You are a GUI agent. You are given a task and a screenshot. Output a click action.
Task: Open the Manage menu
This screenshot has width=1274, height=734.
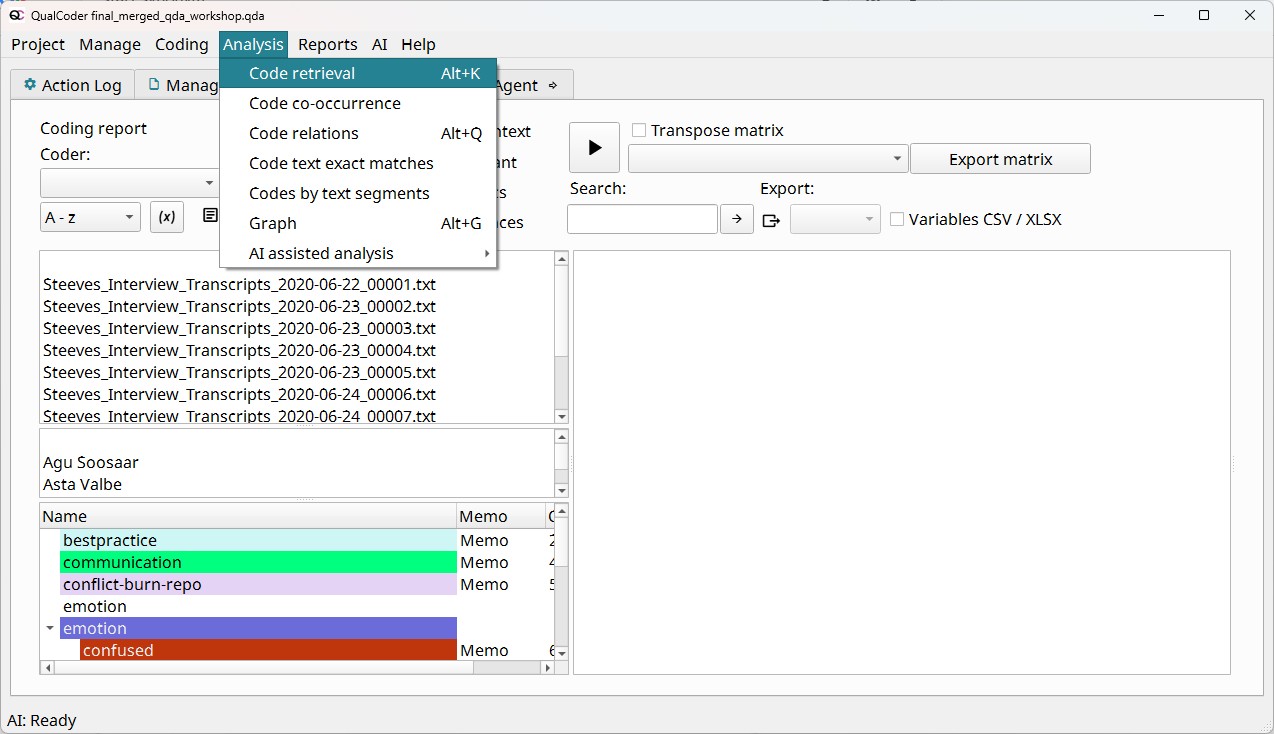[x=110, y=44]
